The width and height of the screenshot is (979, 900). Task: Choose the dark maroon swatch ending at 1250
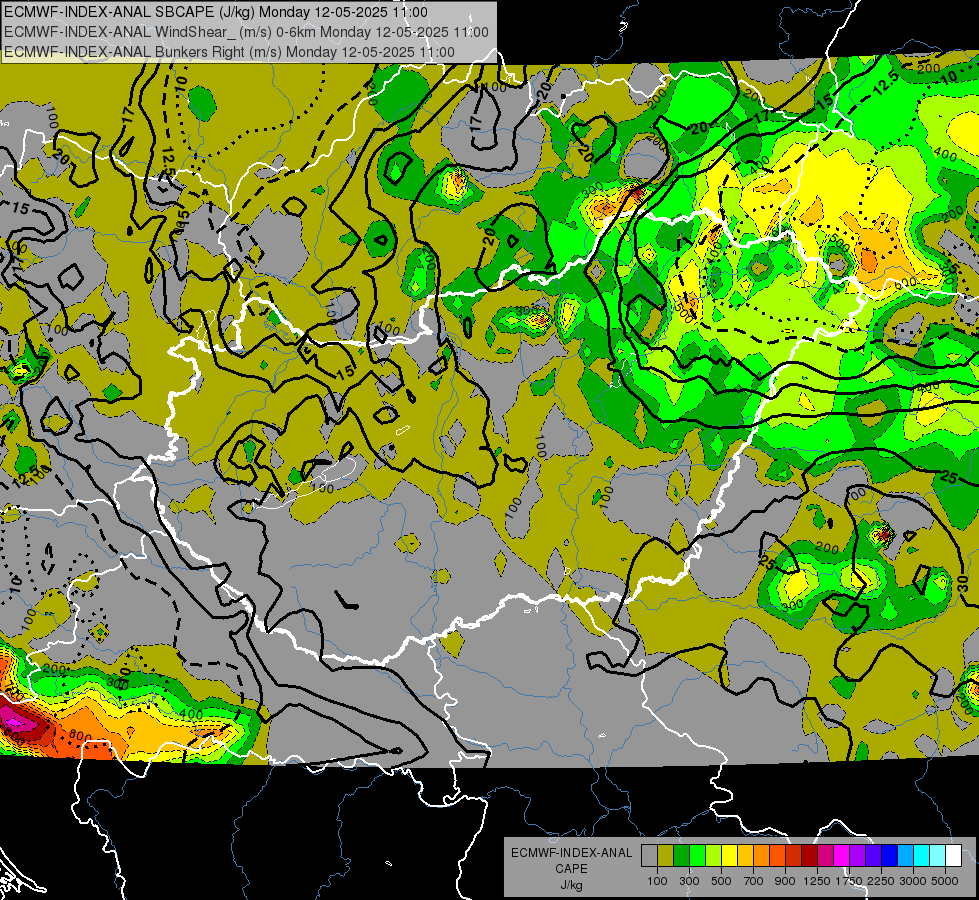click(810, 856)
